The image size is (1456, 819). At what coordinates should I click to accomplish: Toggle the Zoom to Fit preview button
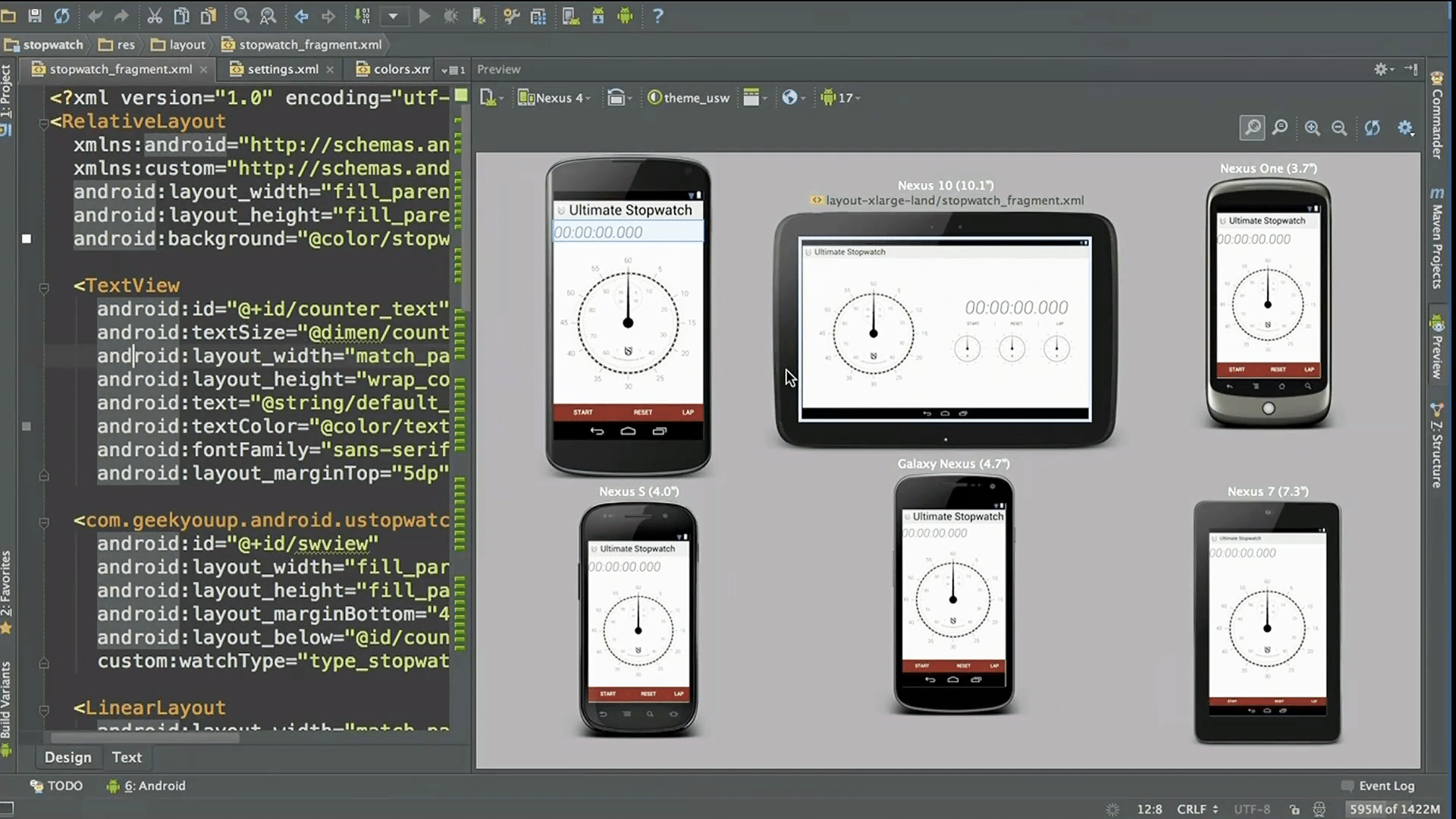(x=1253, y=127)
